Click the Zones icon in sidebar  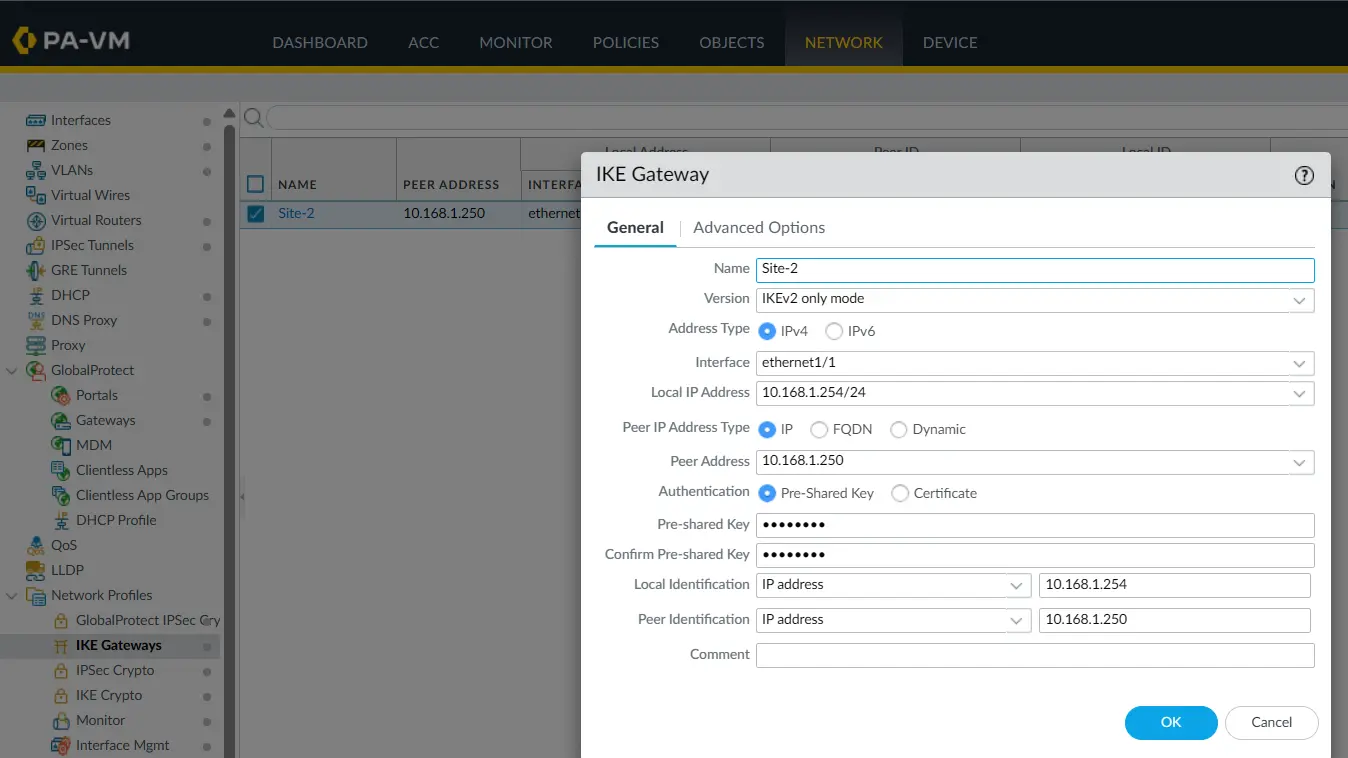point(36,145)
